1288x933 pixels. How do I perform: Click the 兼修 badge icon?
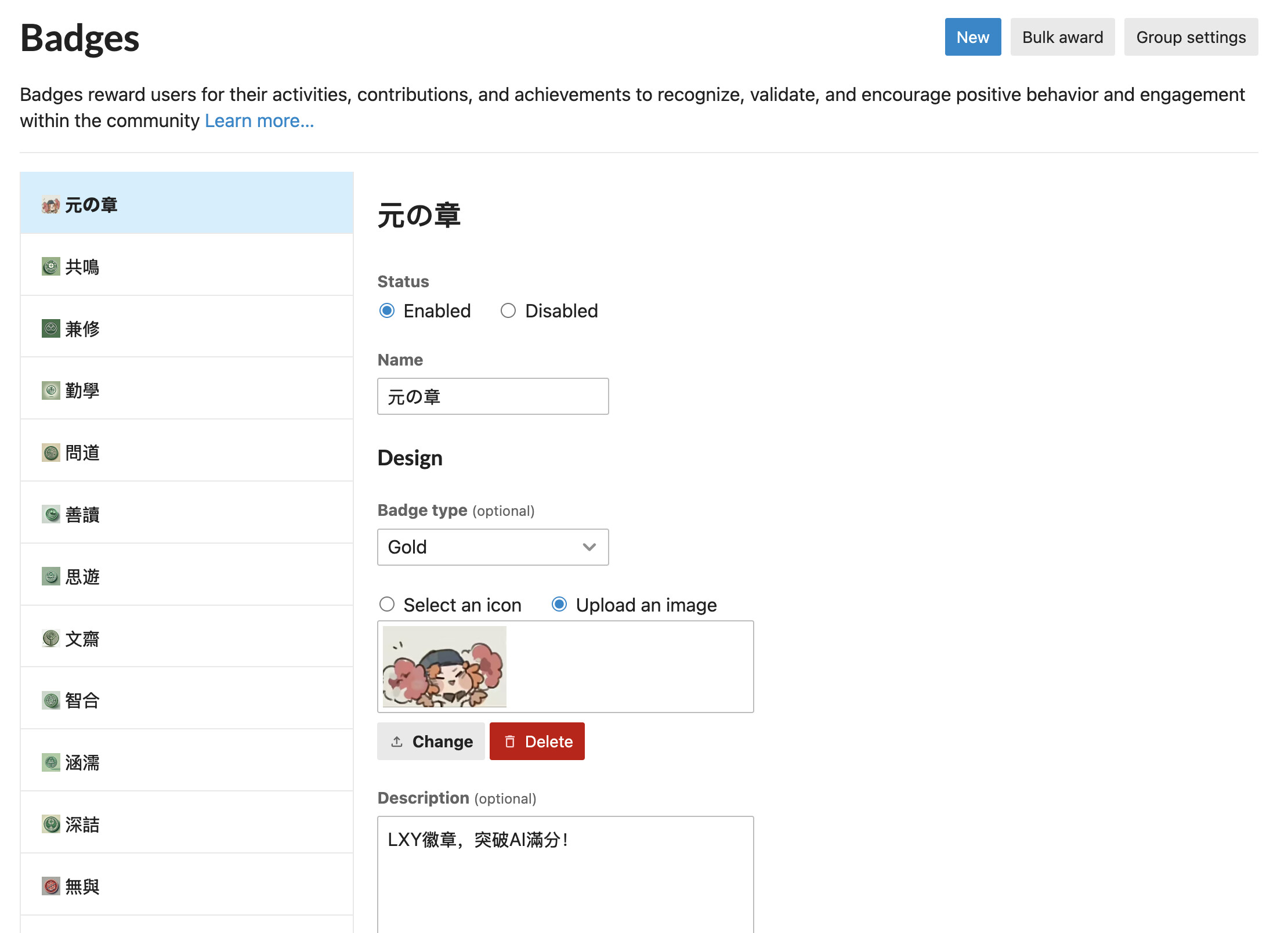tap(50, 329)
